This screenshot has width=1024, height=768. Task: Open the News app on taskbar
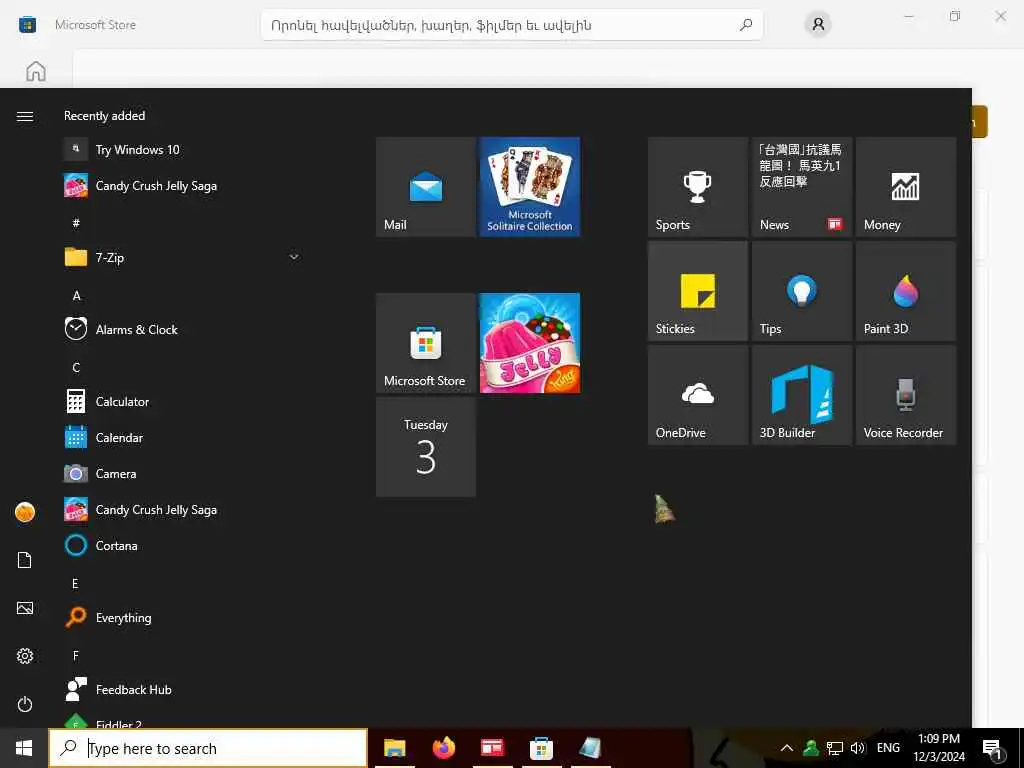click(492, 748)
